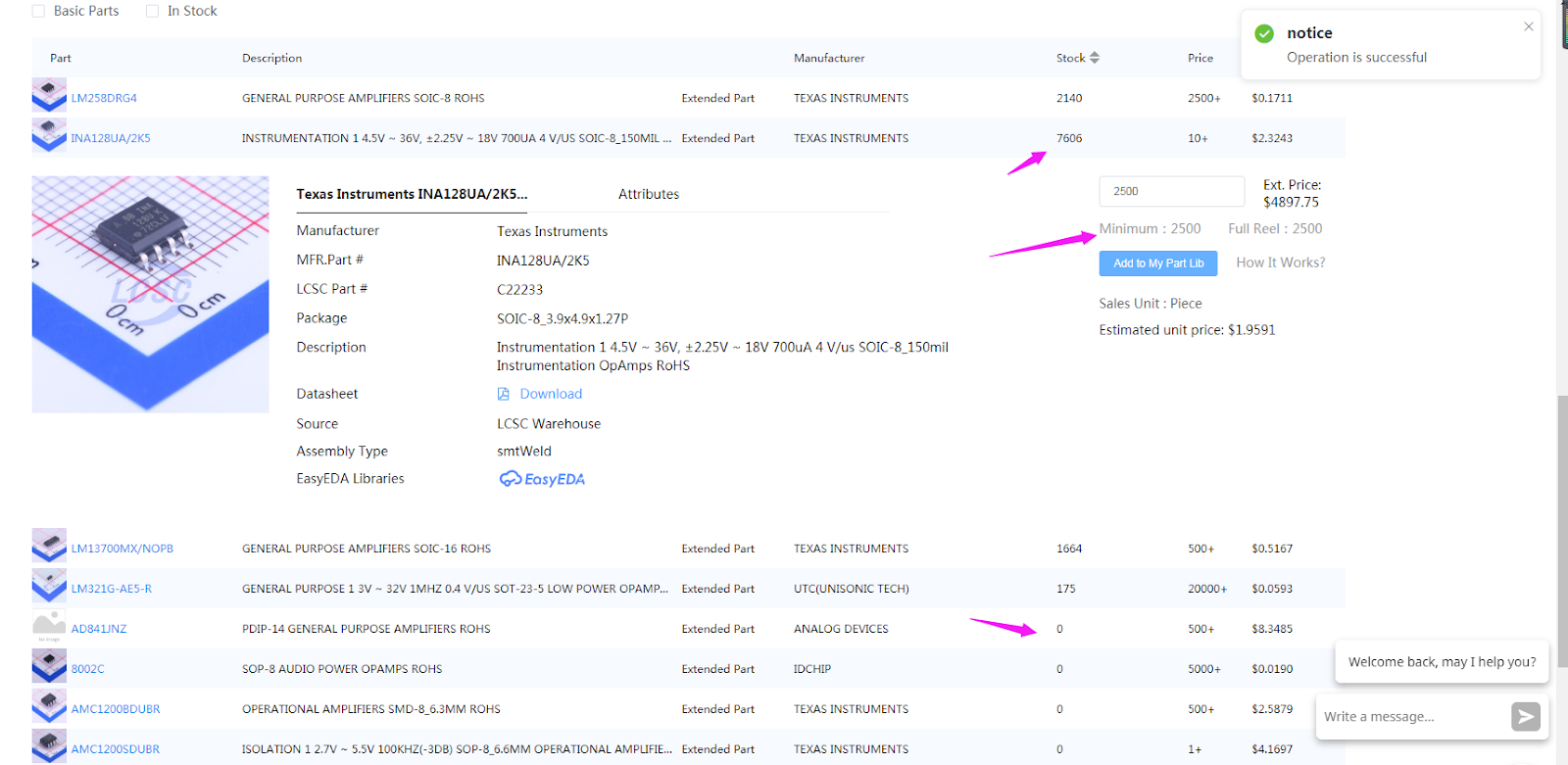The image size is (1568, 765).
Task: Click the ANALOG DEVICES manufacturer cell
Action: click(x=841, y=629)
